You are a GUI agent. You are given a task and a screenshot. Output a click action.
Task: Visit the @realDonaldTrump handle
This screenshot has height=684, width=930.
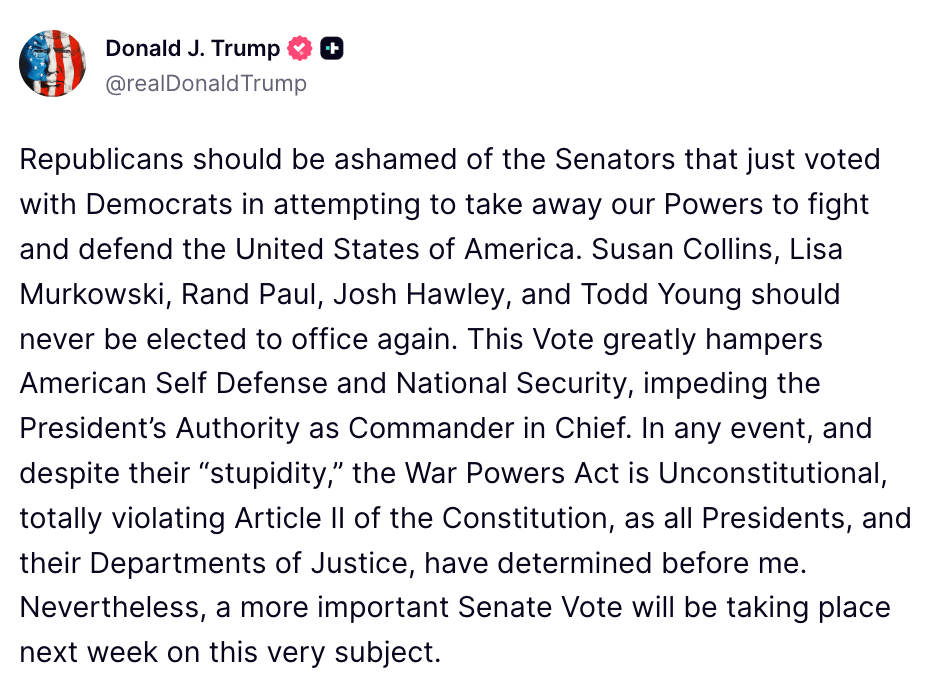(206, 83)
